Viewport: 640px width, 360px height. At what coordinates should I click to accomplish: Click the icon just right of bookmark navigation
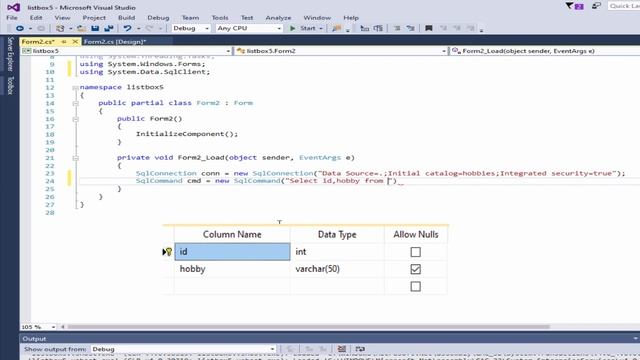click(471, 28)
